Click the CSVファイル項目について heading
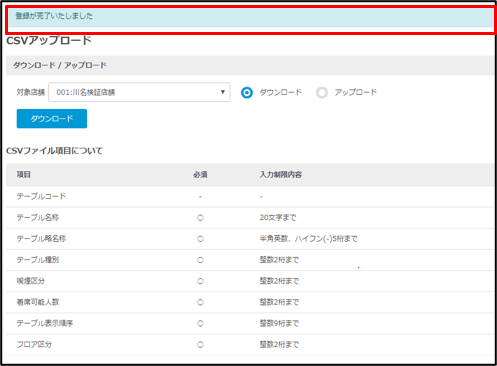The width and height of the screenshot is (497, 366). point(54,151)
